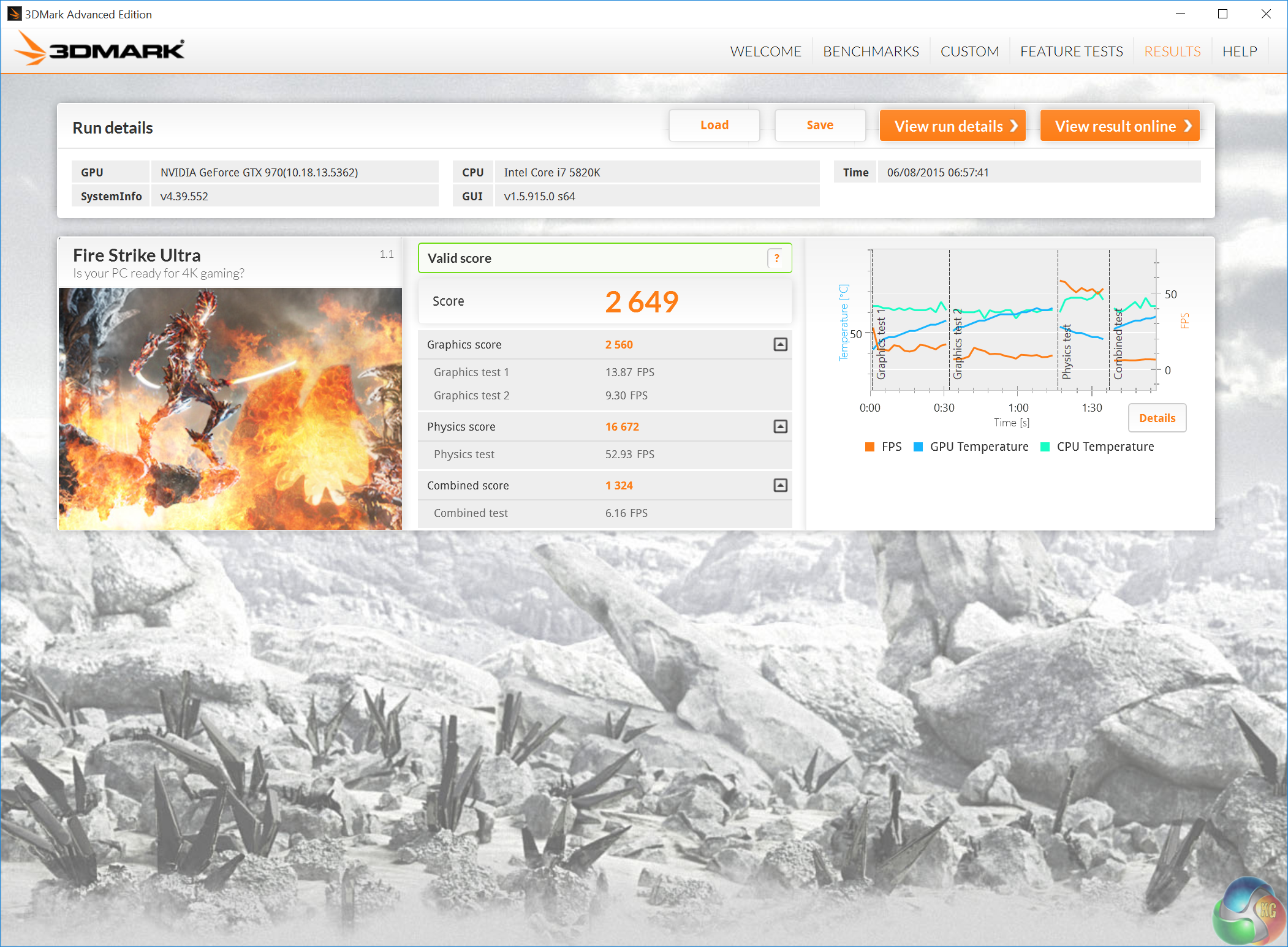
Task: Click the question mark help icon
Action: coord(776,258)
